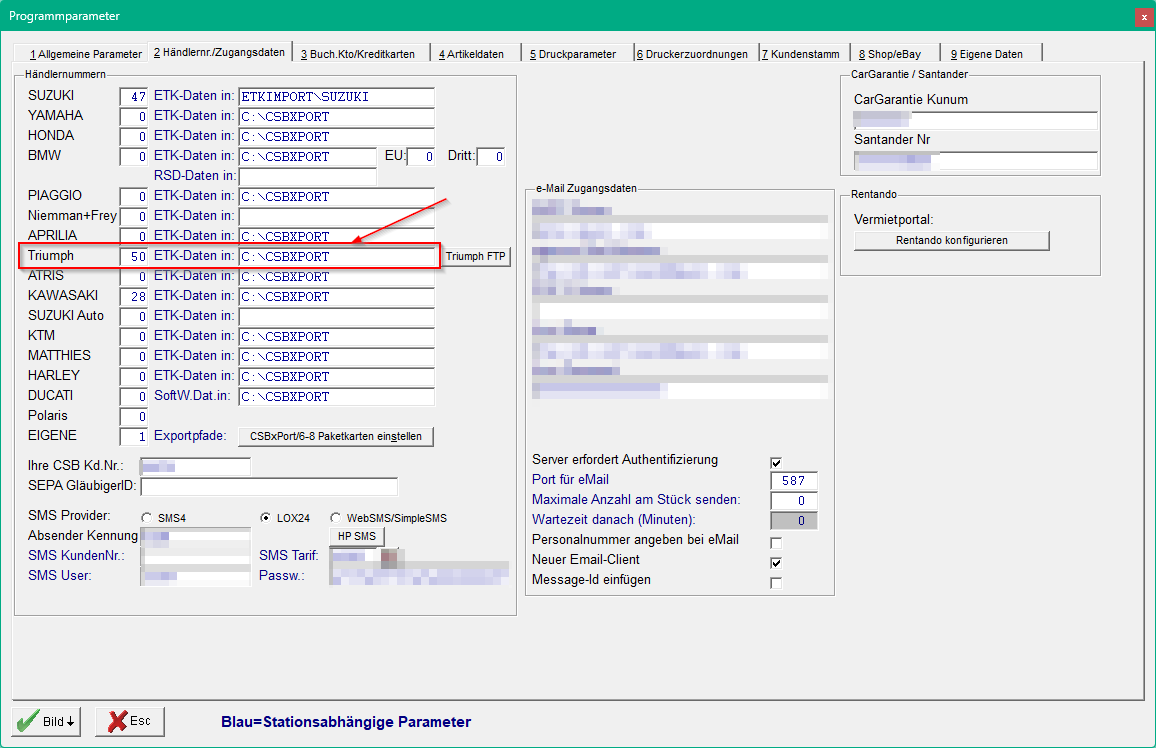This screenshot has width=1156, height=748.
Task: Edit the Polaris dealer number field
Action: [133, 416]
